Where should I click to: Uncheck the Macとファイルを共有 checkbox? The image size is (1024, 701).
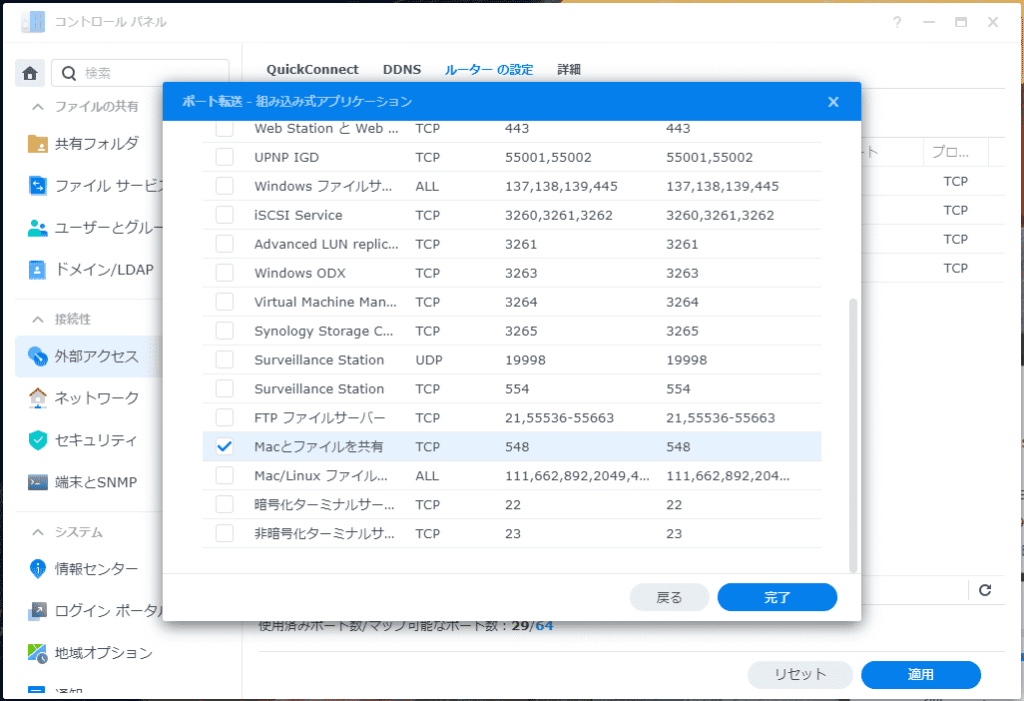(x=225, y=447)
